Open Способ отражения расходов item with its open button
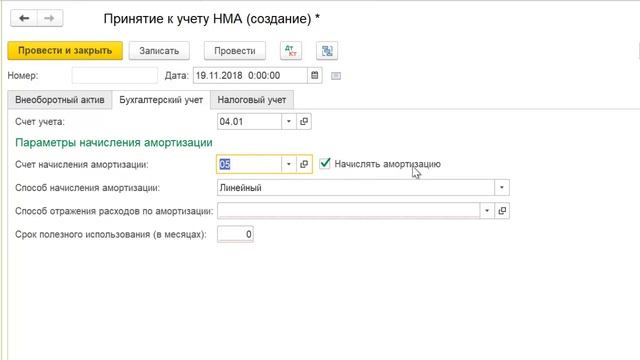This screenshot has width=640, height=360. 502,211
